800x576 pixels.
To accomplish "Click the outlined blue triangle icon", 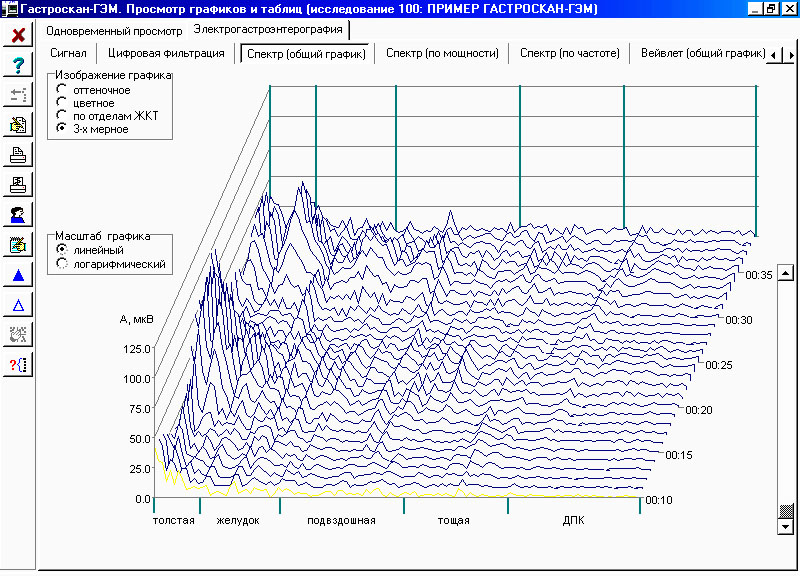I will pos(18,305).
